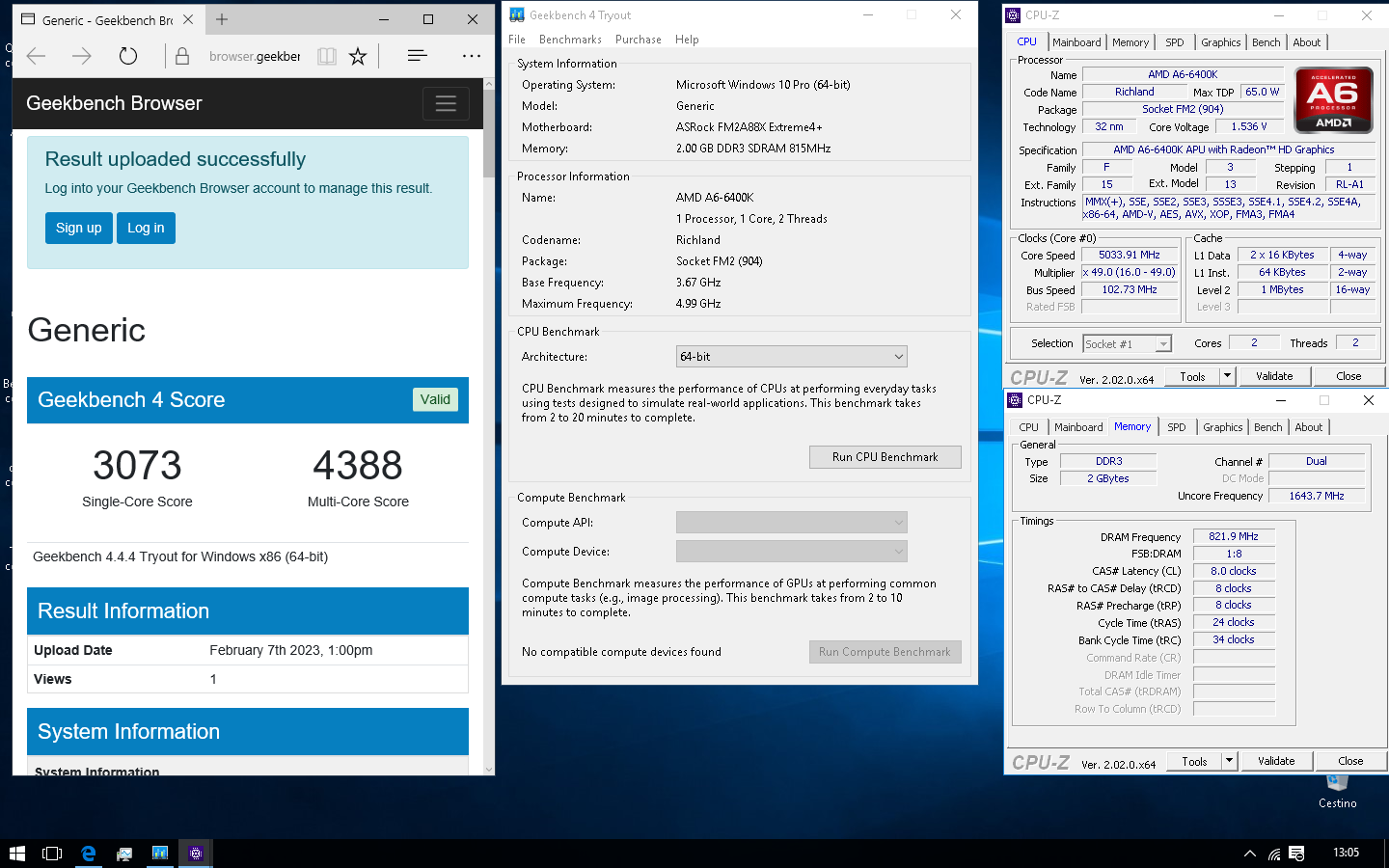Viewport: 1389px width, 868px height.
Task: Open the Socket #1 selection dropdown
Action: [1127, 344]
